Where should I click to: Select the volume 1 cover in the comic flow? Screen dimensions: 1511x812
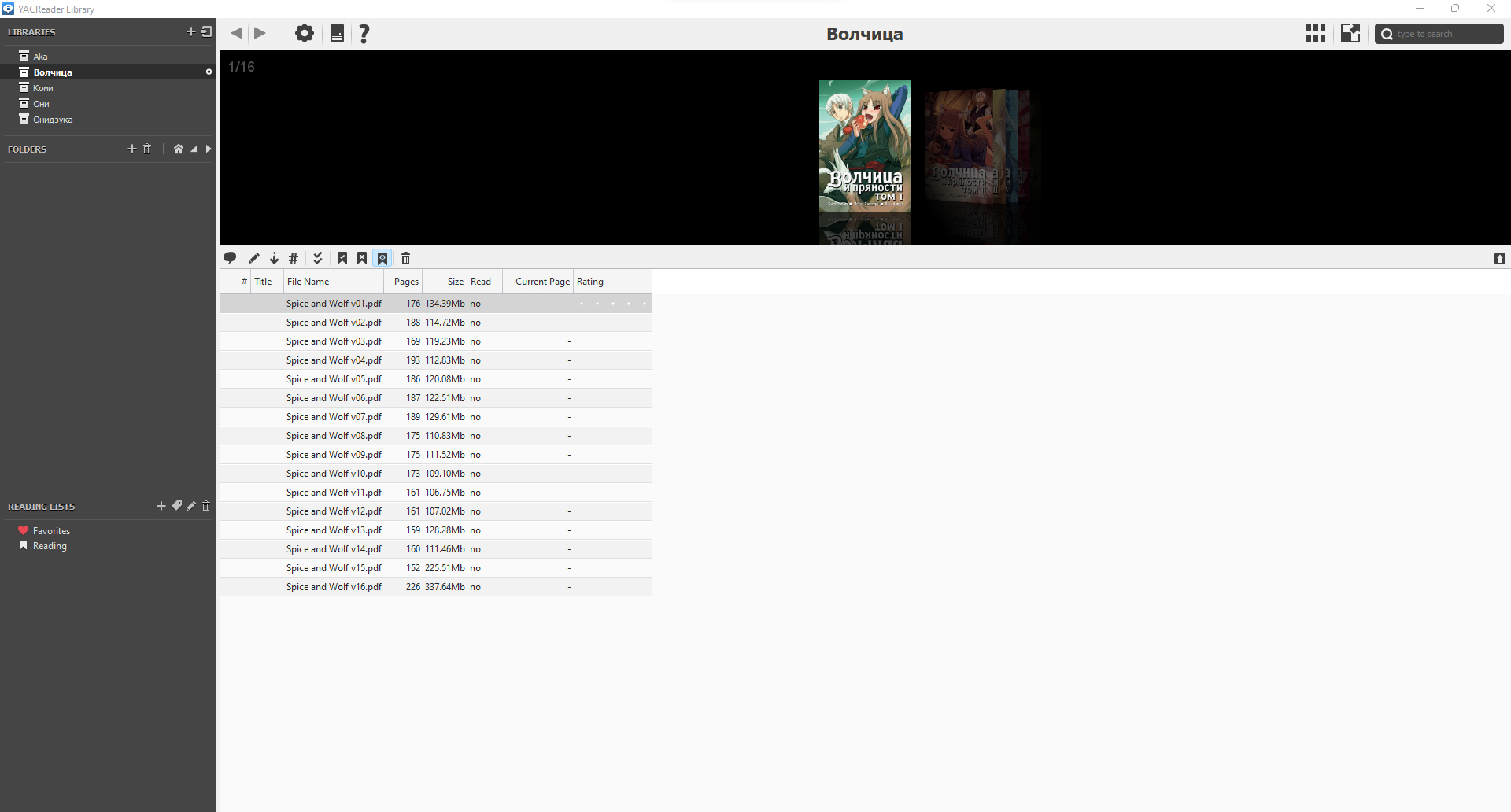point(865,146)
